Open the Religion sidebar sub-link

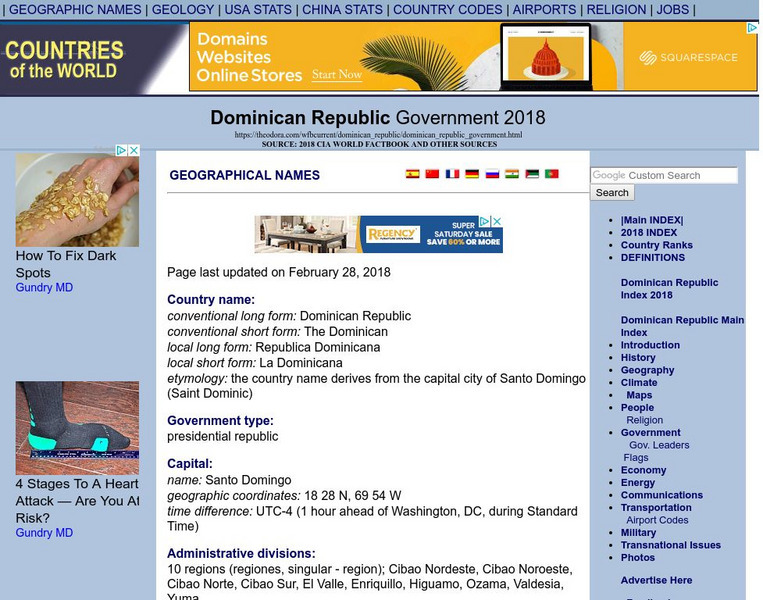coord(644,420)
